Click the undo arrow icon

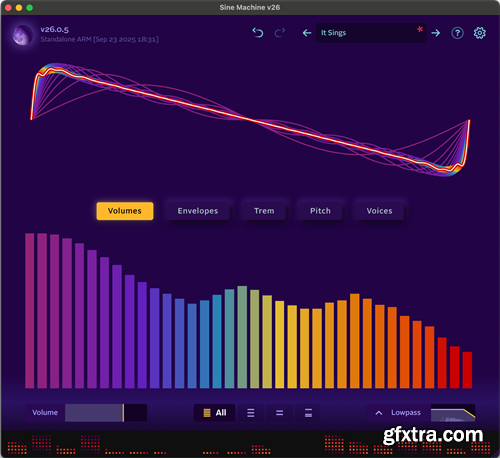(258, 33)
